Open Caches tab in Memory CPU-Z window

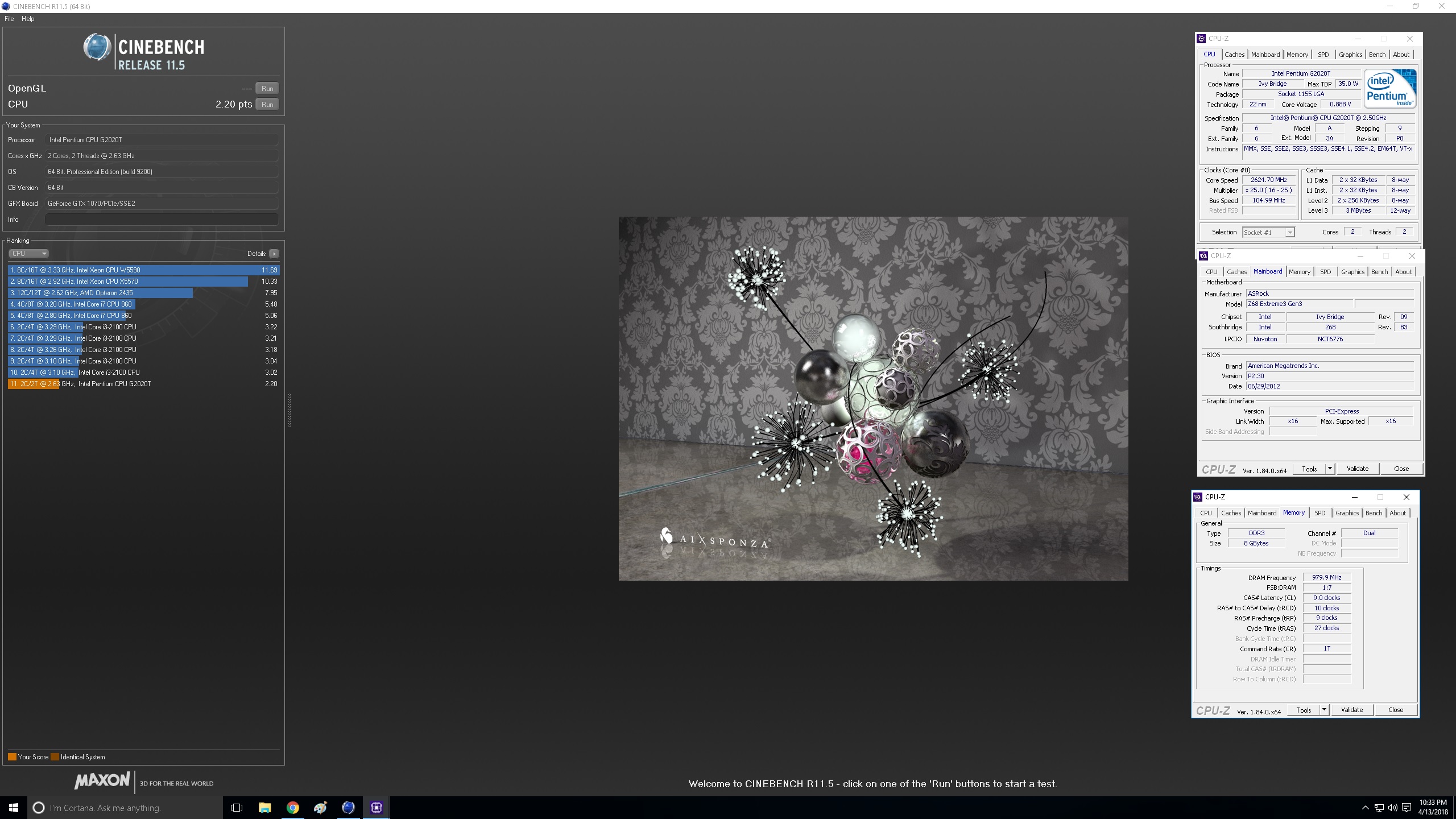[1231, 513]
